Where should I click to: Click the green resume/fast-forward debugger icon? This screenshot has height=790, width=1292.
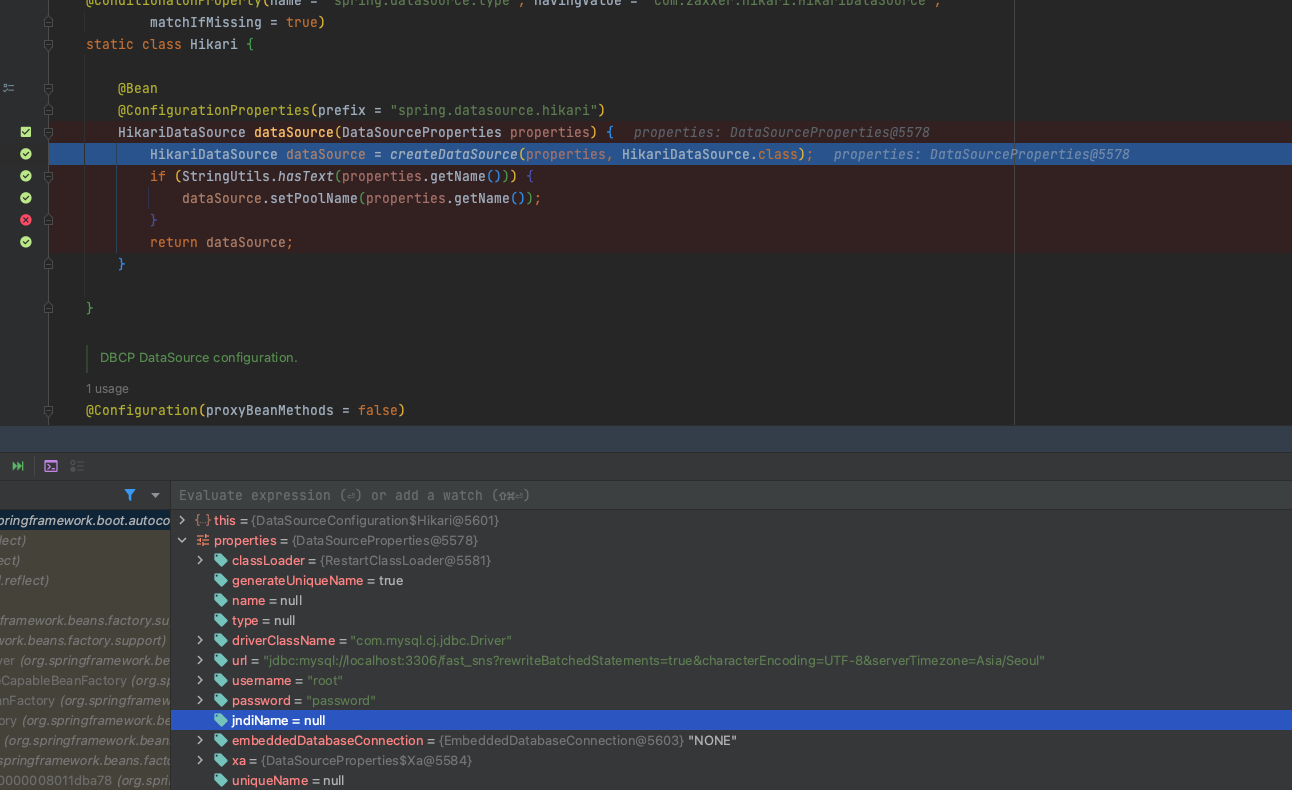17,465
